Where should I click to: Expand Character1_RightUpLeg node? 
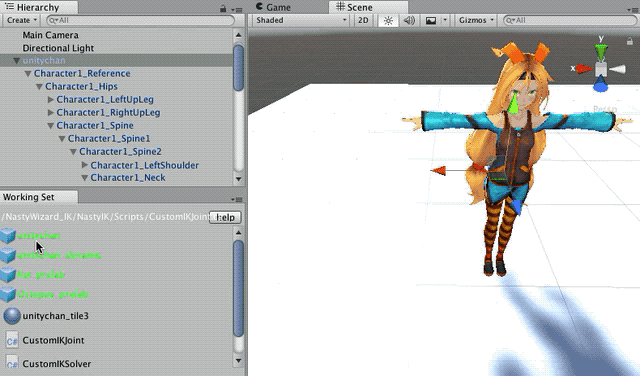tap(51, 112)
